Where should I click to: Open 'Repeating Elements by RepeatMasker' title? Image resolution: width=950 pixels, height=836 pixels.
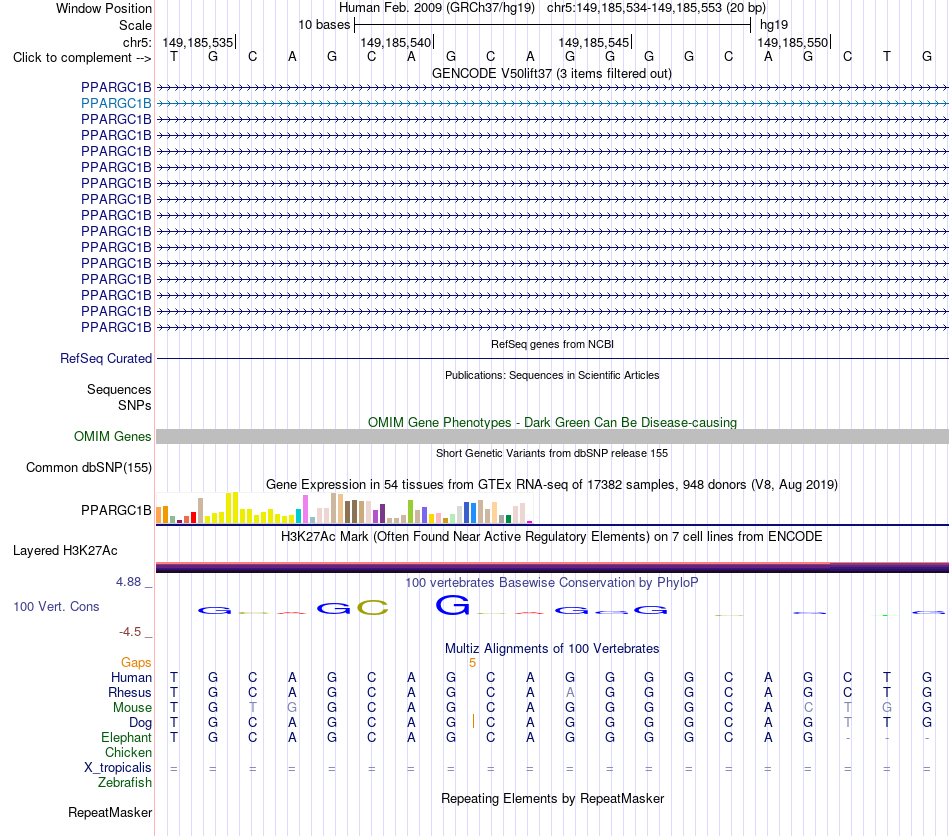click(x=552, y=798)
